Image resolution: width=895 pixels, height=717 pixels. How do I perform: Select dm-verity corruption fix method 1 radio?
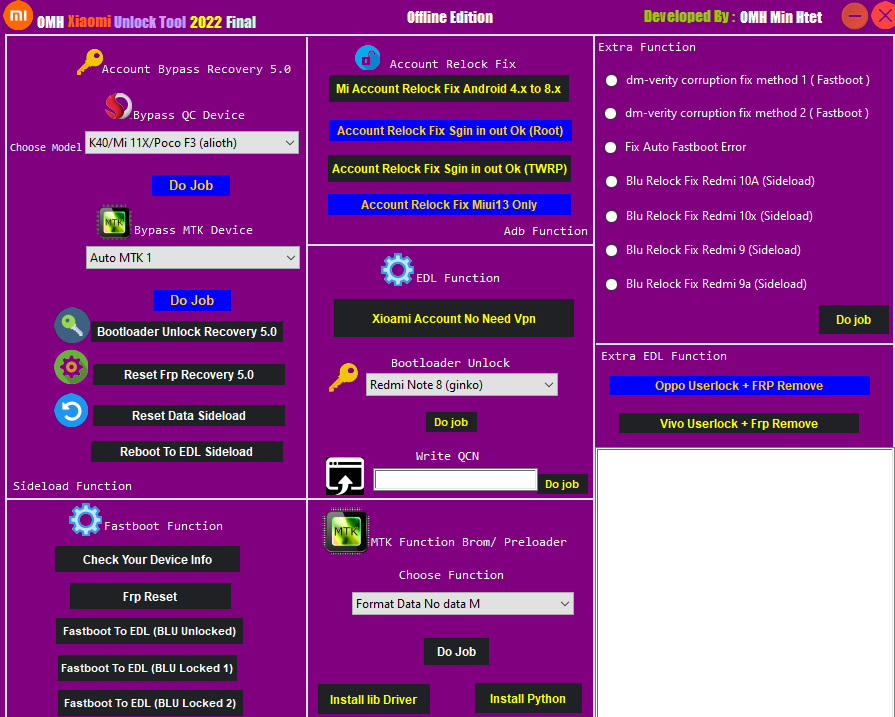tap(611, 80)
